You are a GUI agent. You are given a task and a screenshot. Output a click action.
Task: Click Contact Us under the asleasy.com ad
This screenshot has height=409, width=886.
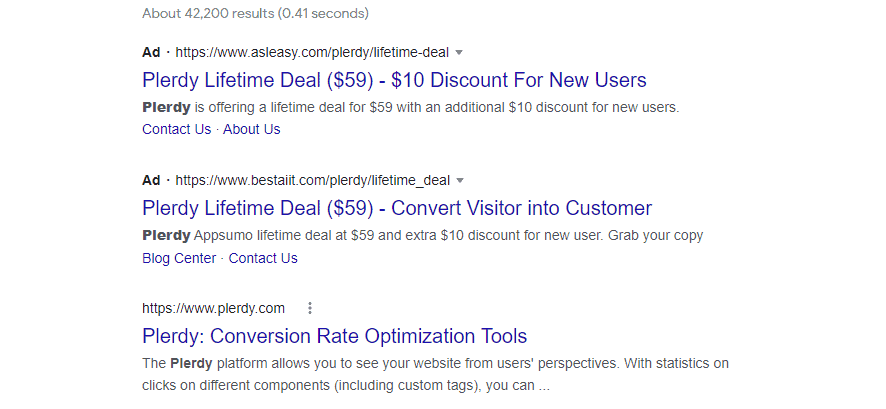[176, 129]
